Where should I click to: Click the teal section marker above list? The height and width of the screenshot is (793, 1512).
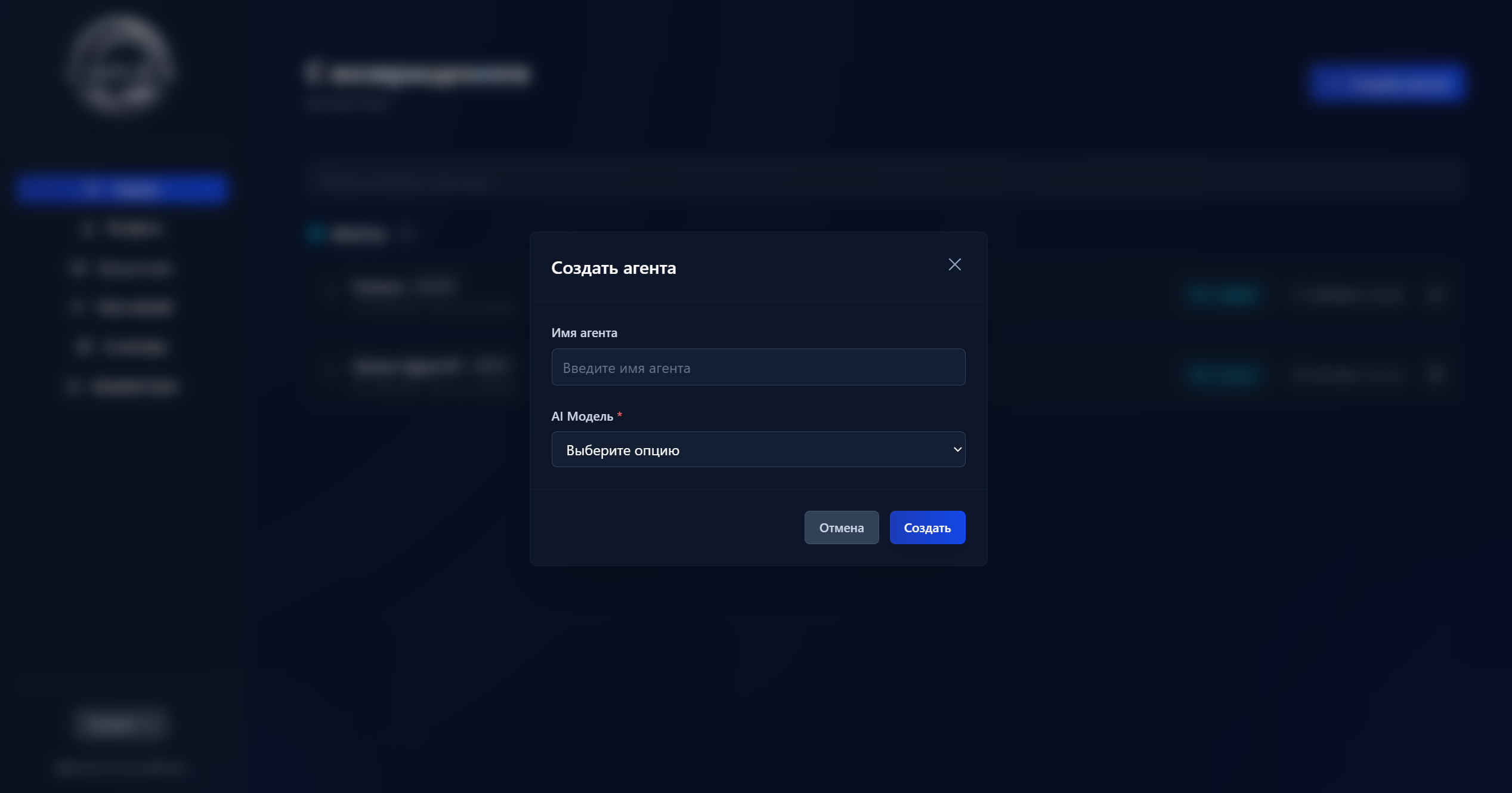pos(316,233)
